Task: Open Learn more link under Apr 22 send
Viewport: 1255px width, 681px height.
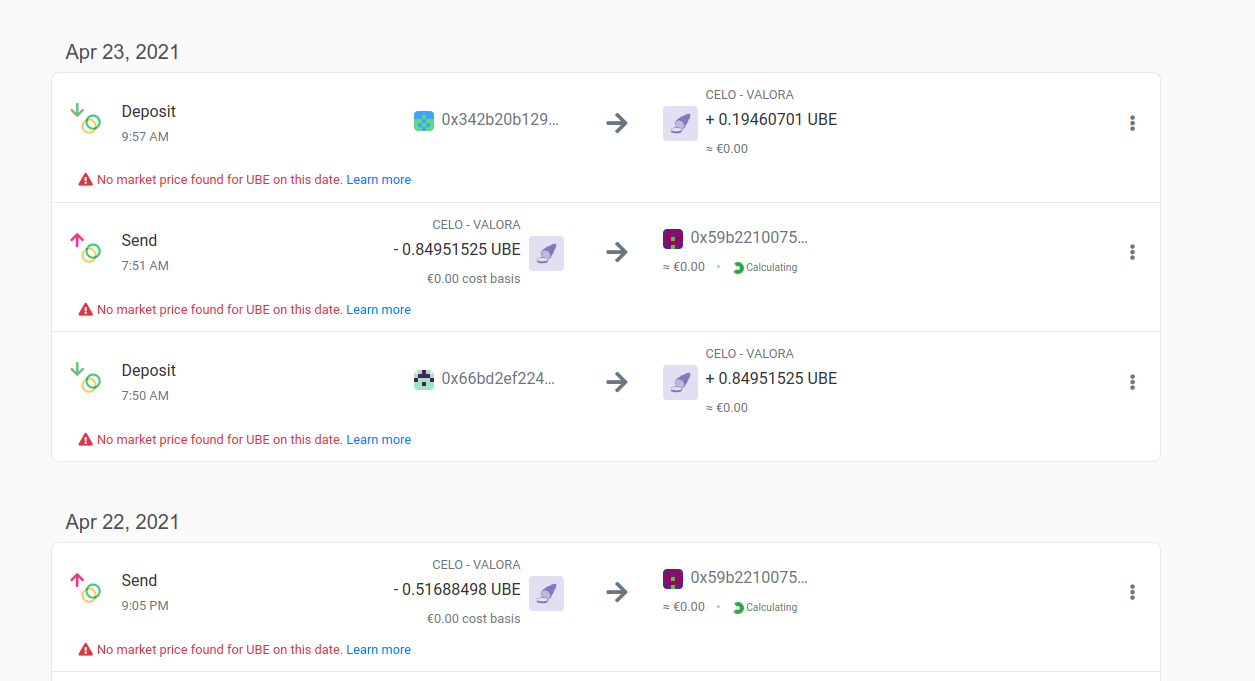Action: tap(378, 650)
